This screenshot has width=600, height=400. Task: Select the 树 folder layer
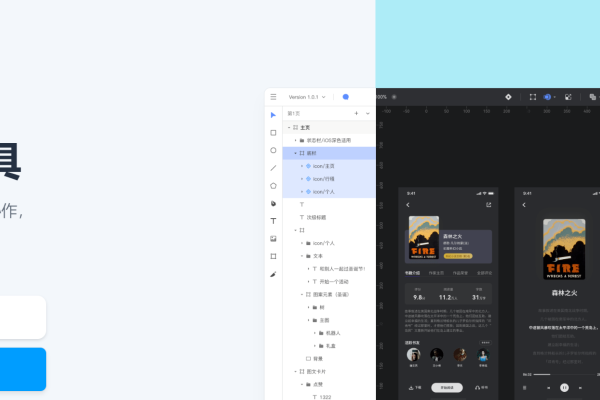(329, 307)
